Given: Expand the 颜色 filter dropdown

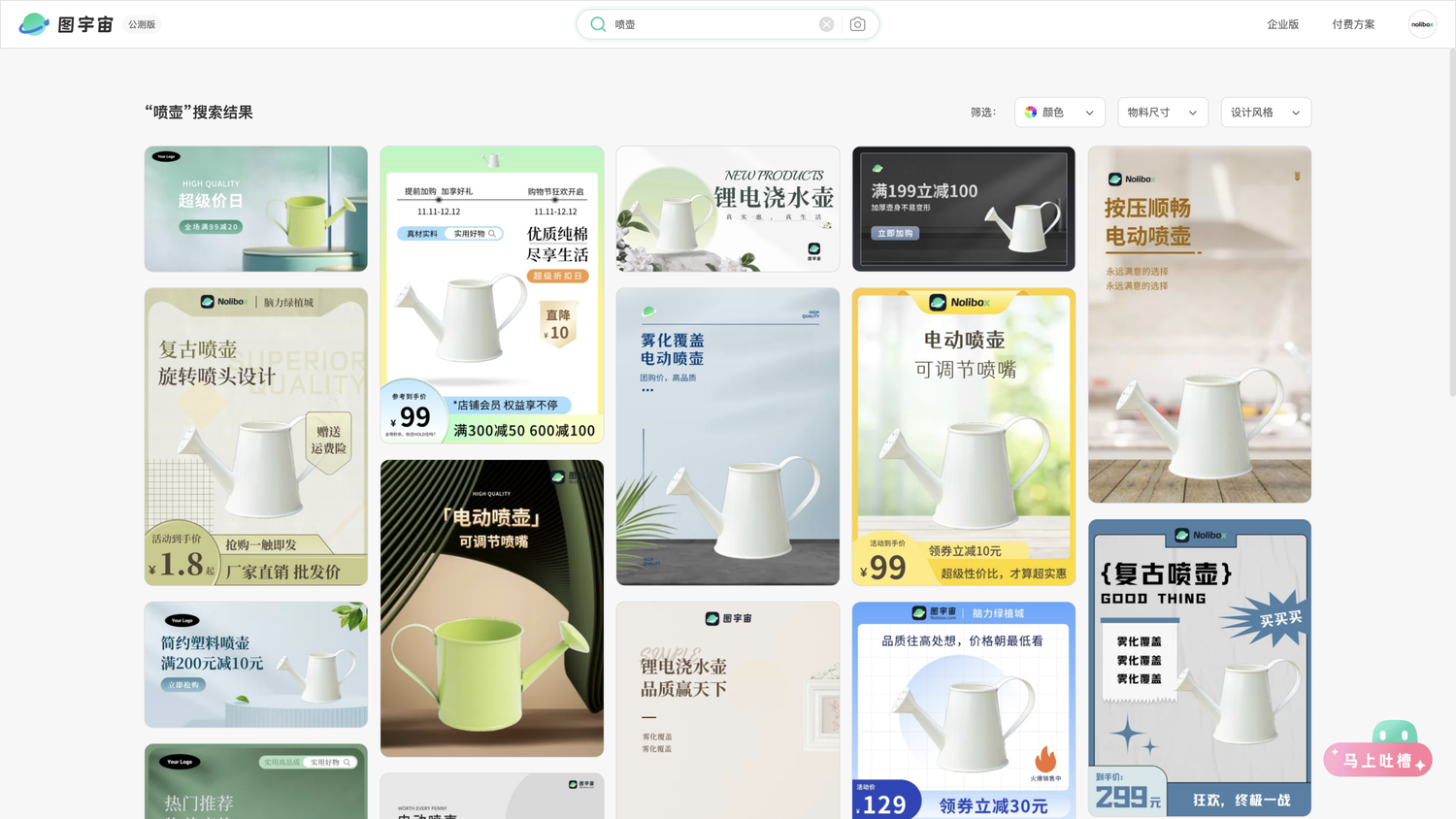Looking at the screenshot, I should [x=1060, y=113].
